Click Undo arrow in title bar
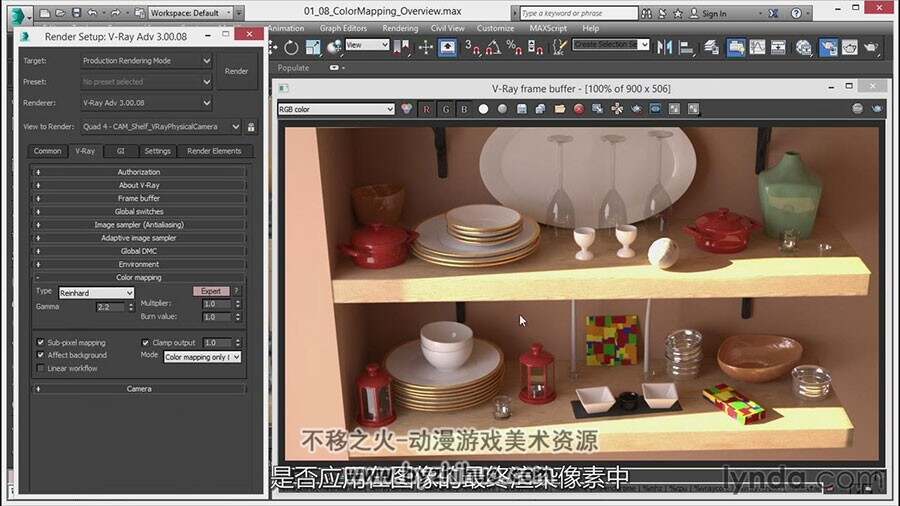 tap(92, 13)
